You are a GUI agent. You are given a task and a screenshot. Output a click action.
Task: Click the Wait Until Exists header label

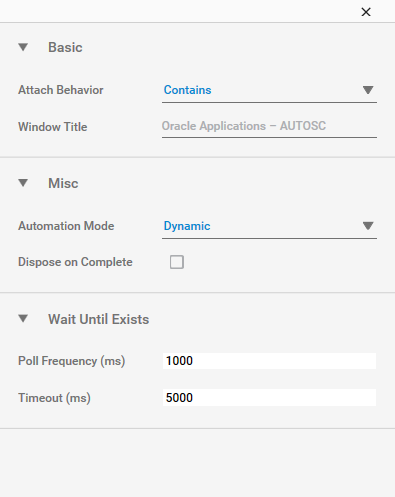tap(99, 319)
